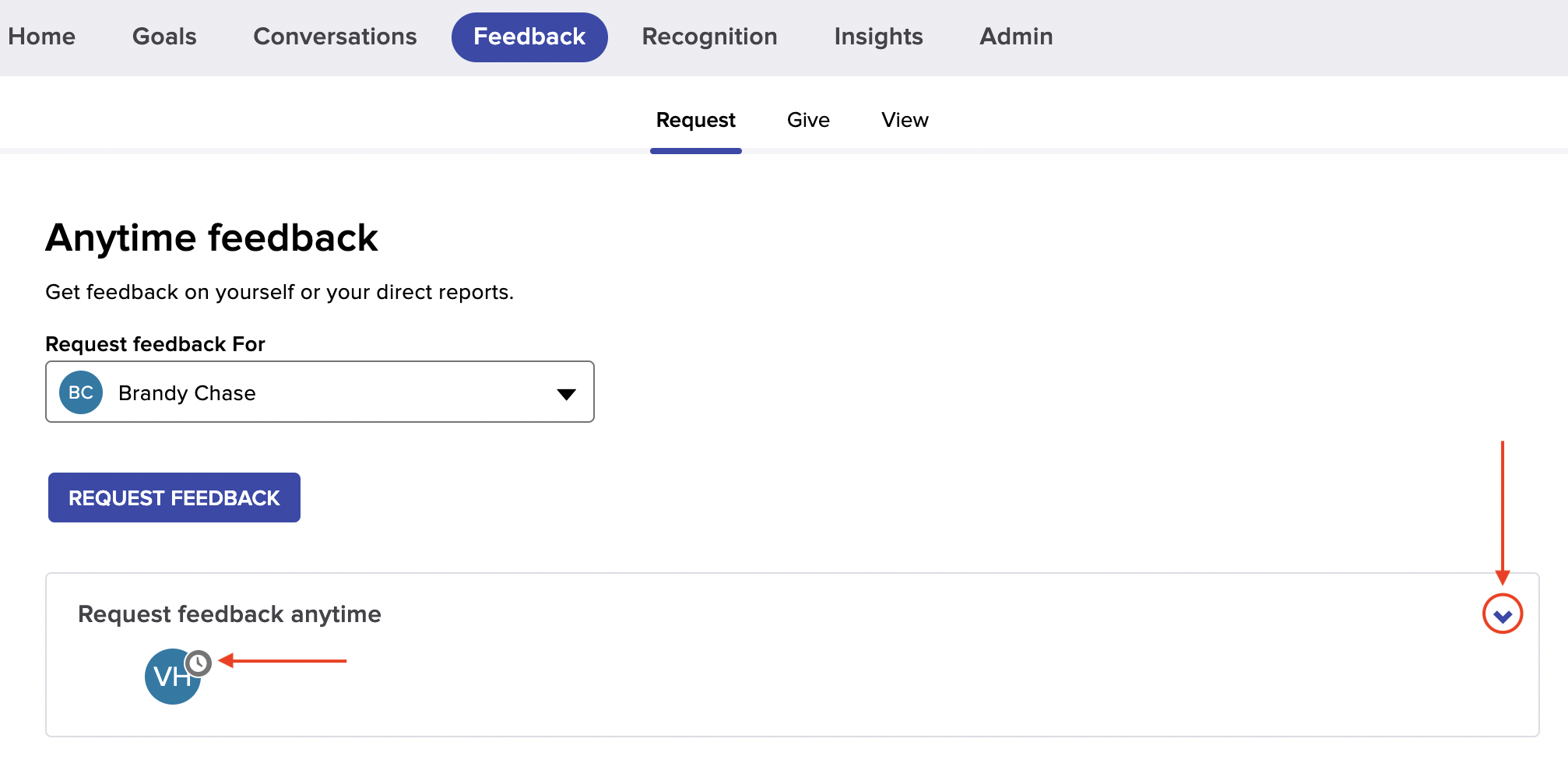Go to the Admin section
The width and height of the screenshot is (1568, 763).
[x=1016, y=37]
